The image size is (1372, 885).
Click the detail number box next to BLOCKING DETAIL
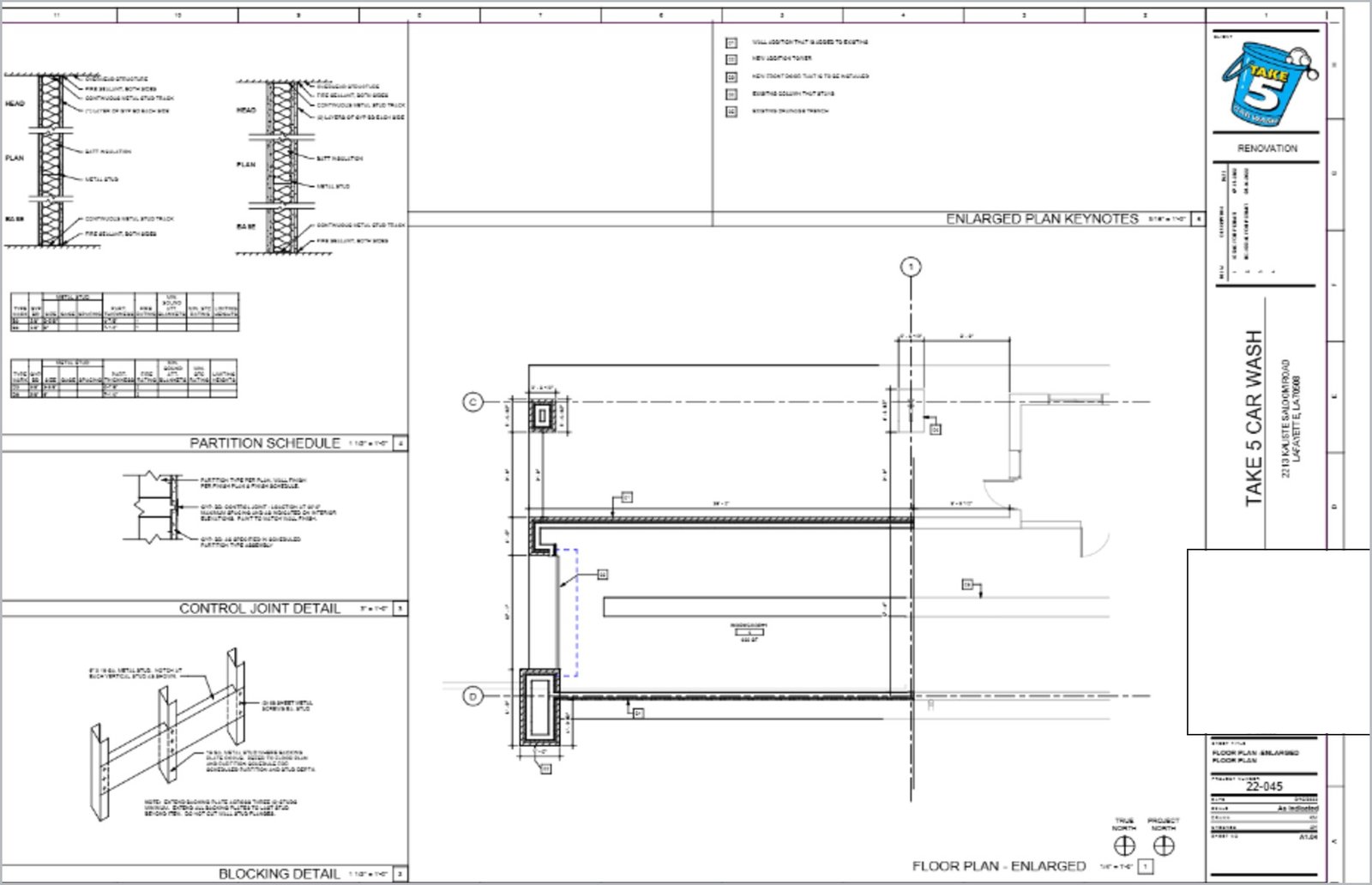pyautogui.click(x=400, y=874)
